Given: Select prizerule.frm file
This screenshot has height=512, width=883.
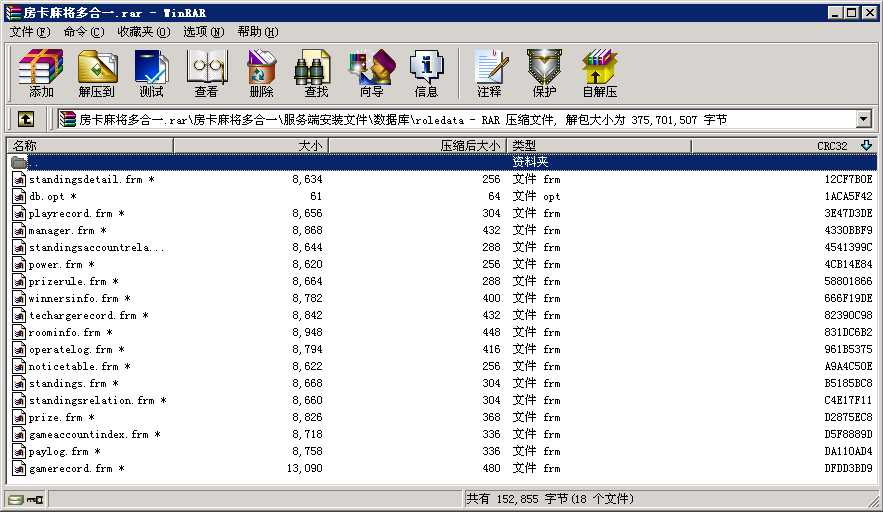Looking at the screenshot, I should tap(73, 282).
